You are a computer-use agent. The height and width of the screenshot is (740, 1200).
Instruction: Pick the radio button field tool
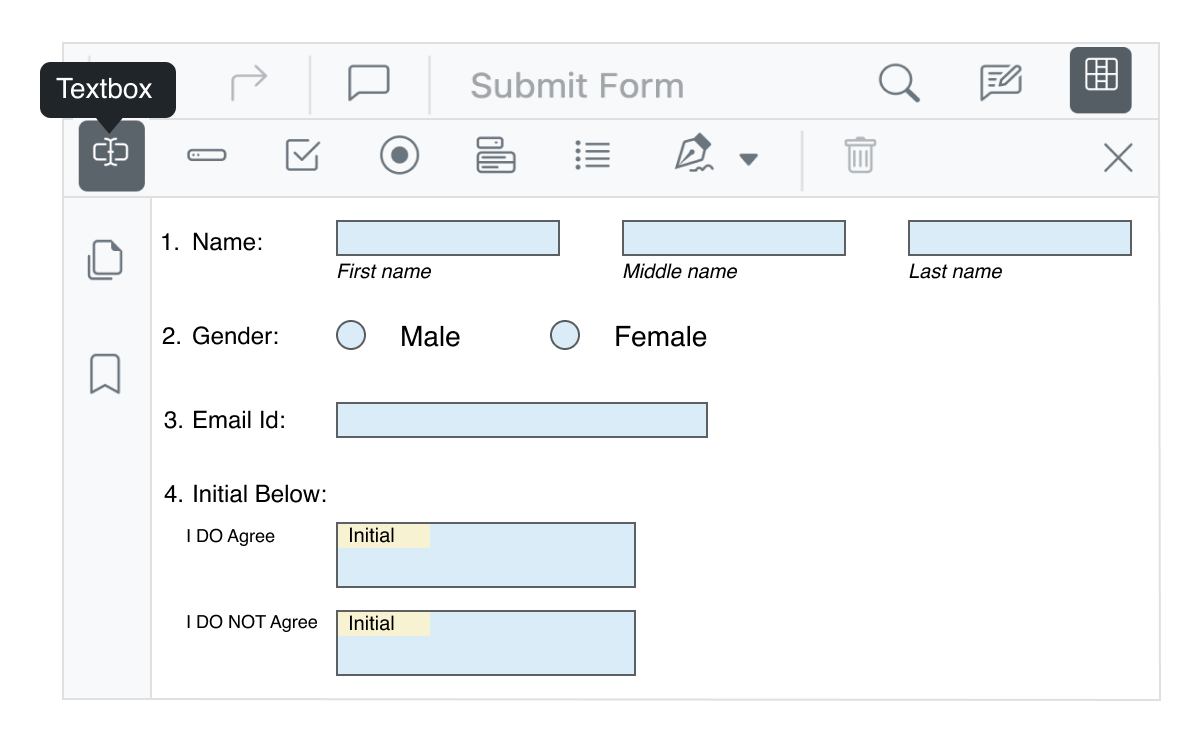(398, 156)
